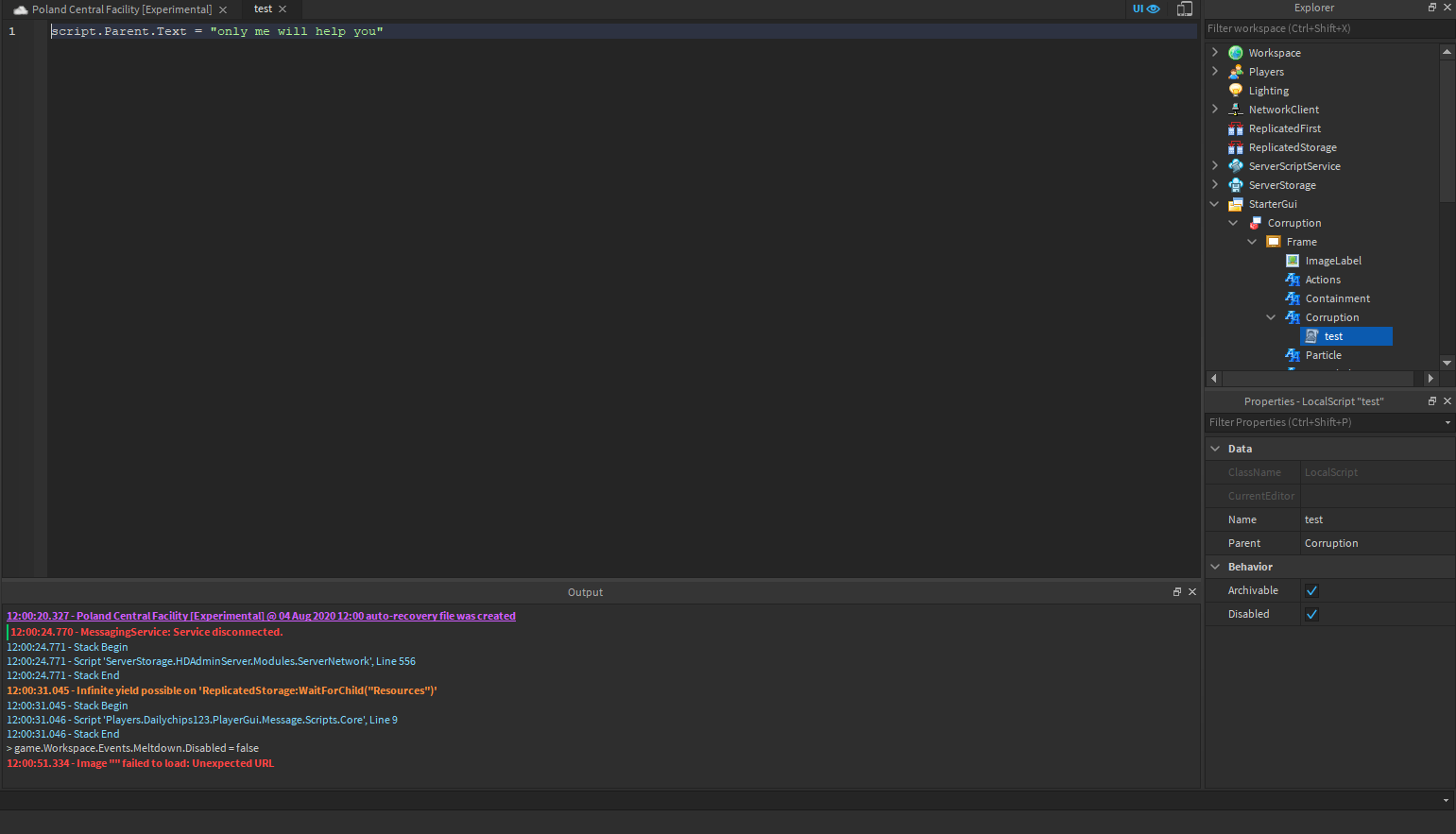Click the Workspace globe icon in Explorer
Screen dimensions: 1456x834
(1235, 53)
